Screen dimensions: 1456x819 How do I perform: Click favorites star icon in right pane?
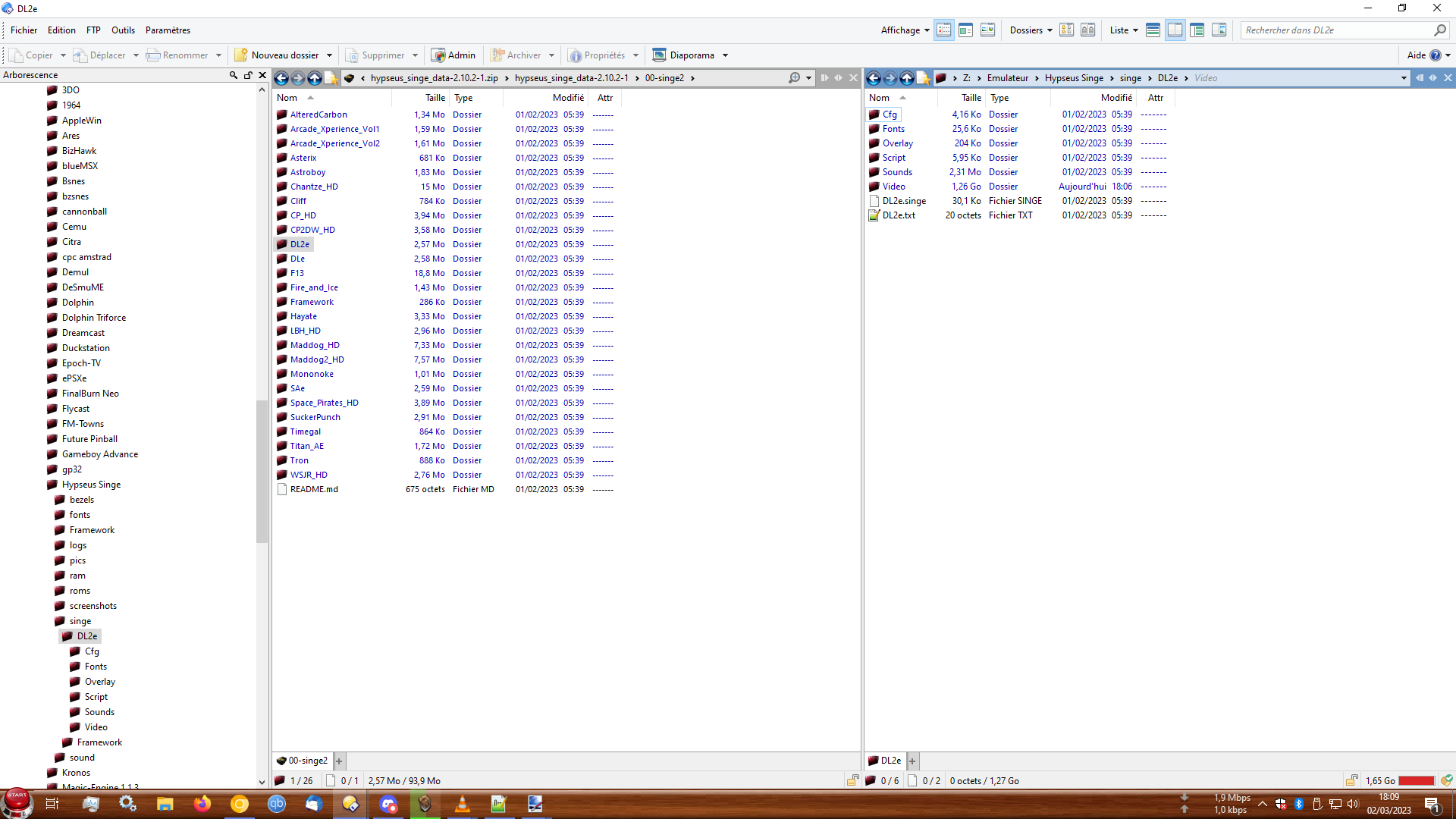(923, 78)
